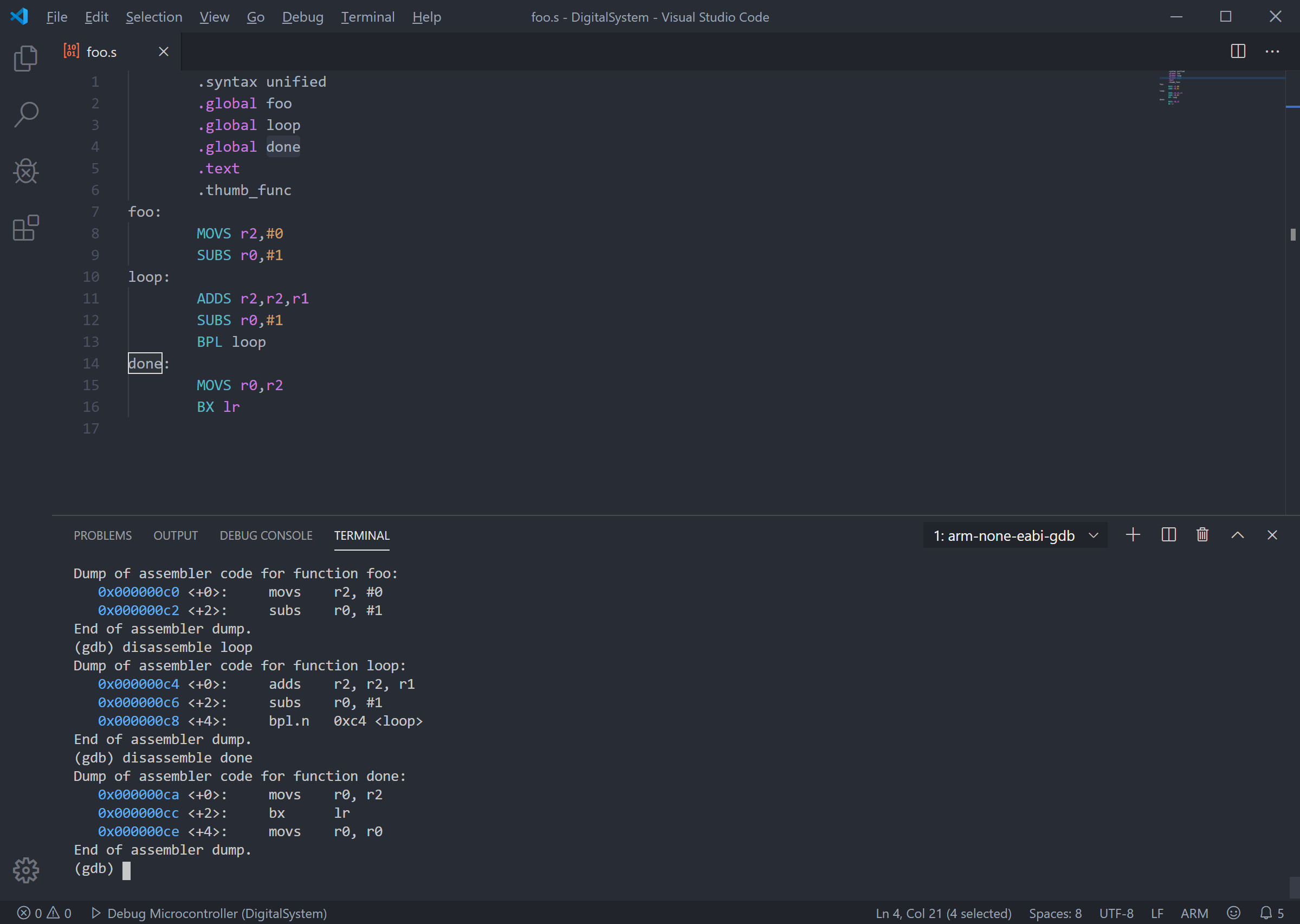
Task: Open notifications with the bell icon
Action: 1267,913
